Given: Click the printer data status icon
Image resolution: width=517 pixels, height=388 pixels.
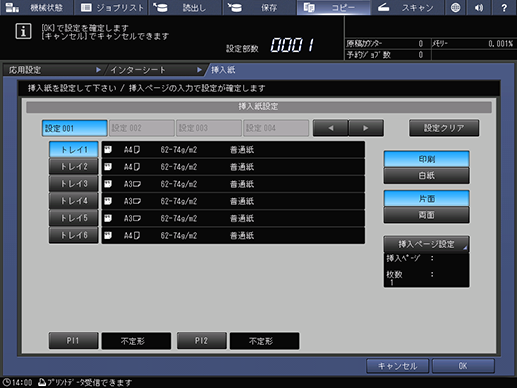Looking at the screenshot, I should (42, 382).
